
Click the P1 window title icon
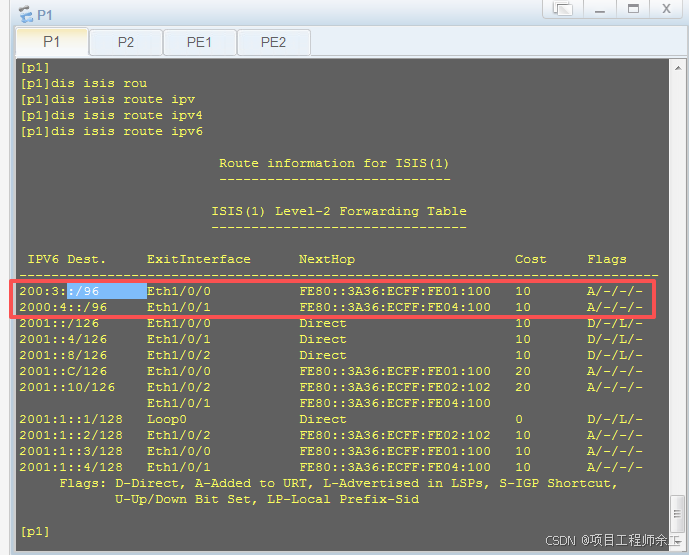pyautogui.click(x=26, y=14)
